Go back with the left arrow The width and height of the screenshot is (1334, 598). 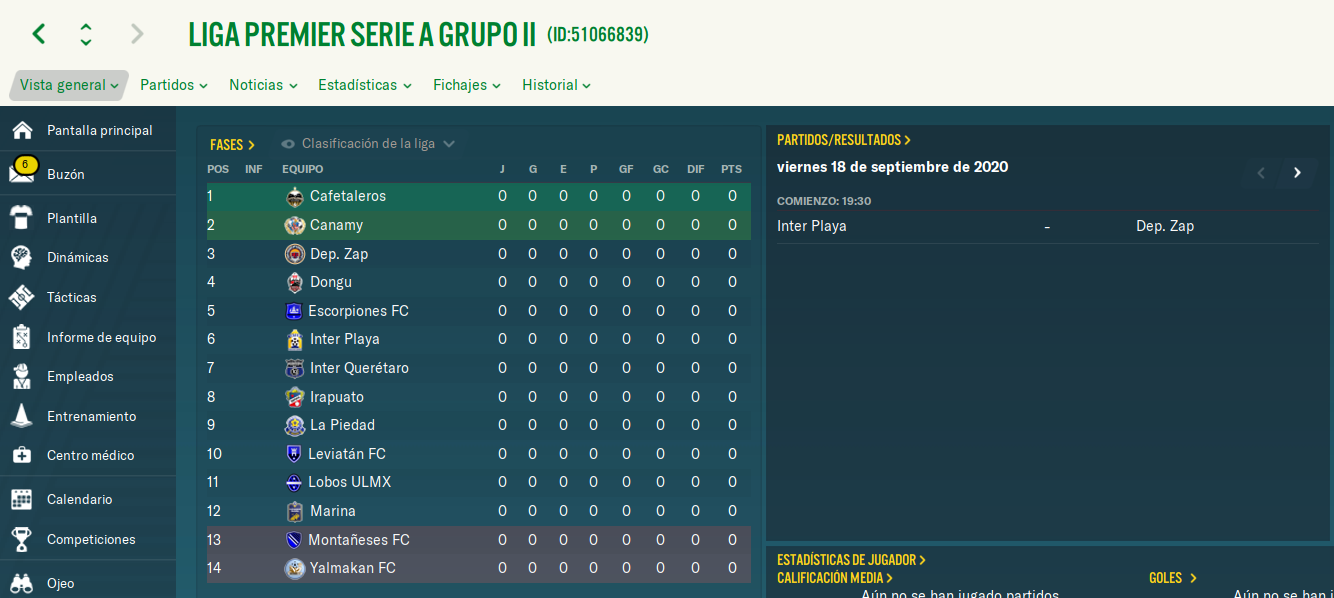[x=38, y=34]
